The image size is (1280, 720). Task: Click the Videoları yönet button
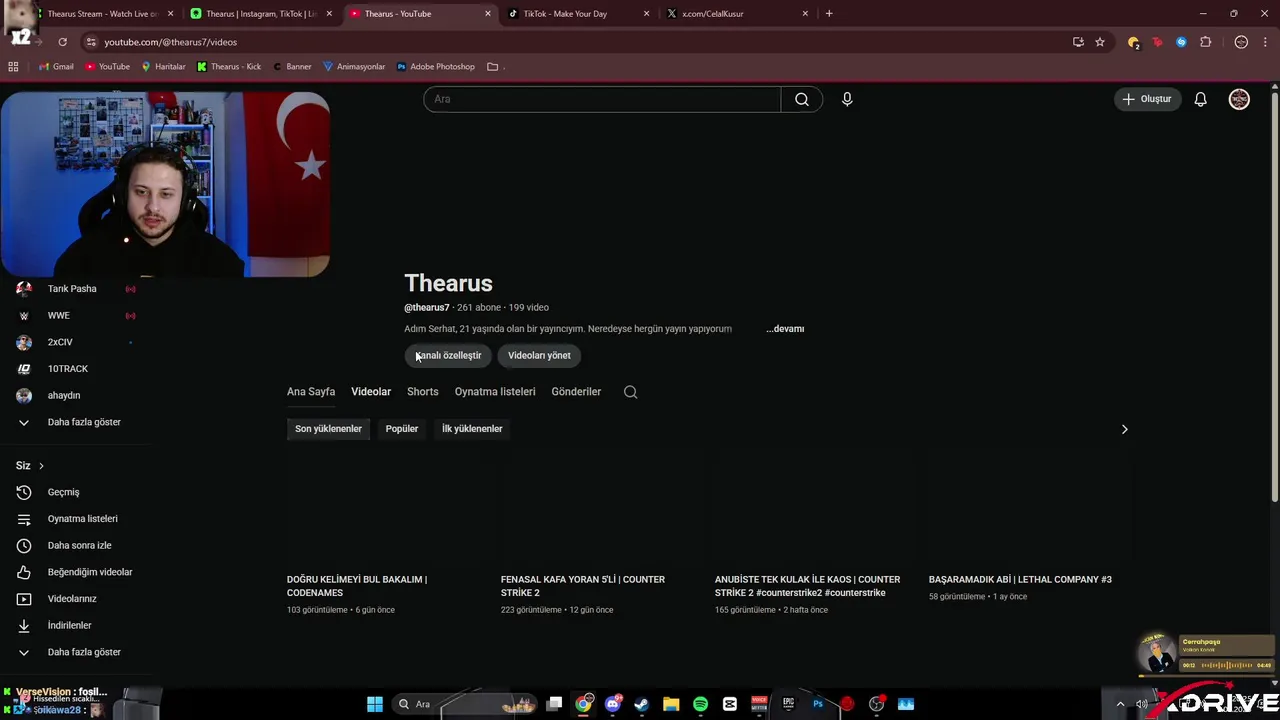[x=539, y=356]
